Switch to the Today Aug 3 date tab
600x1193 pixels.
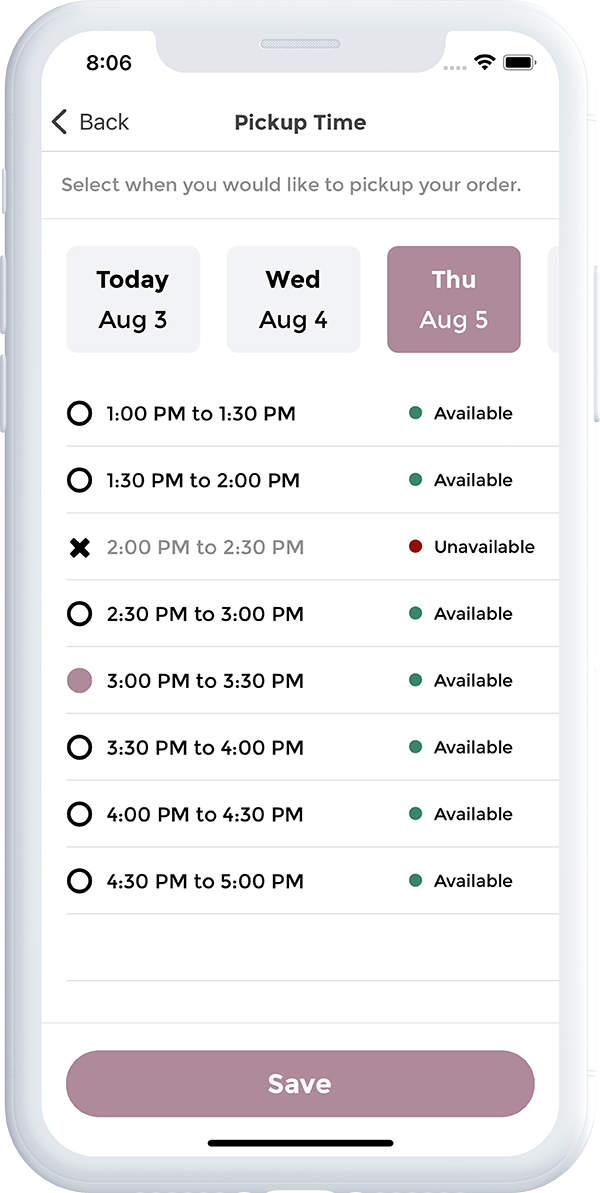tap(133, 299)
